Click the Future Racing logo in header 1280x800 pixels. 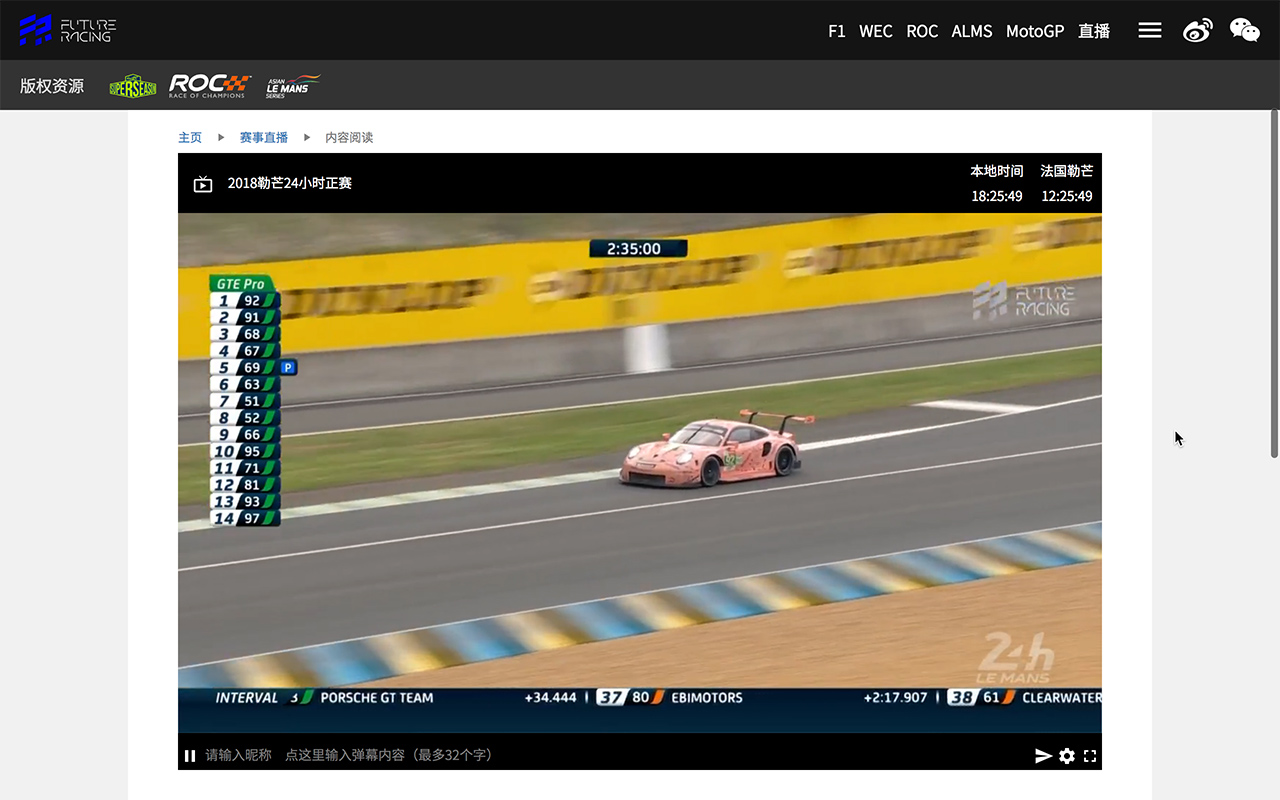coord(68,30)
